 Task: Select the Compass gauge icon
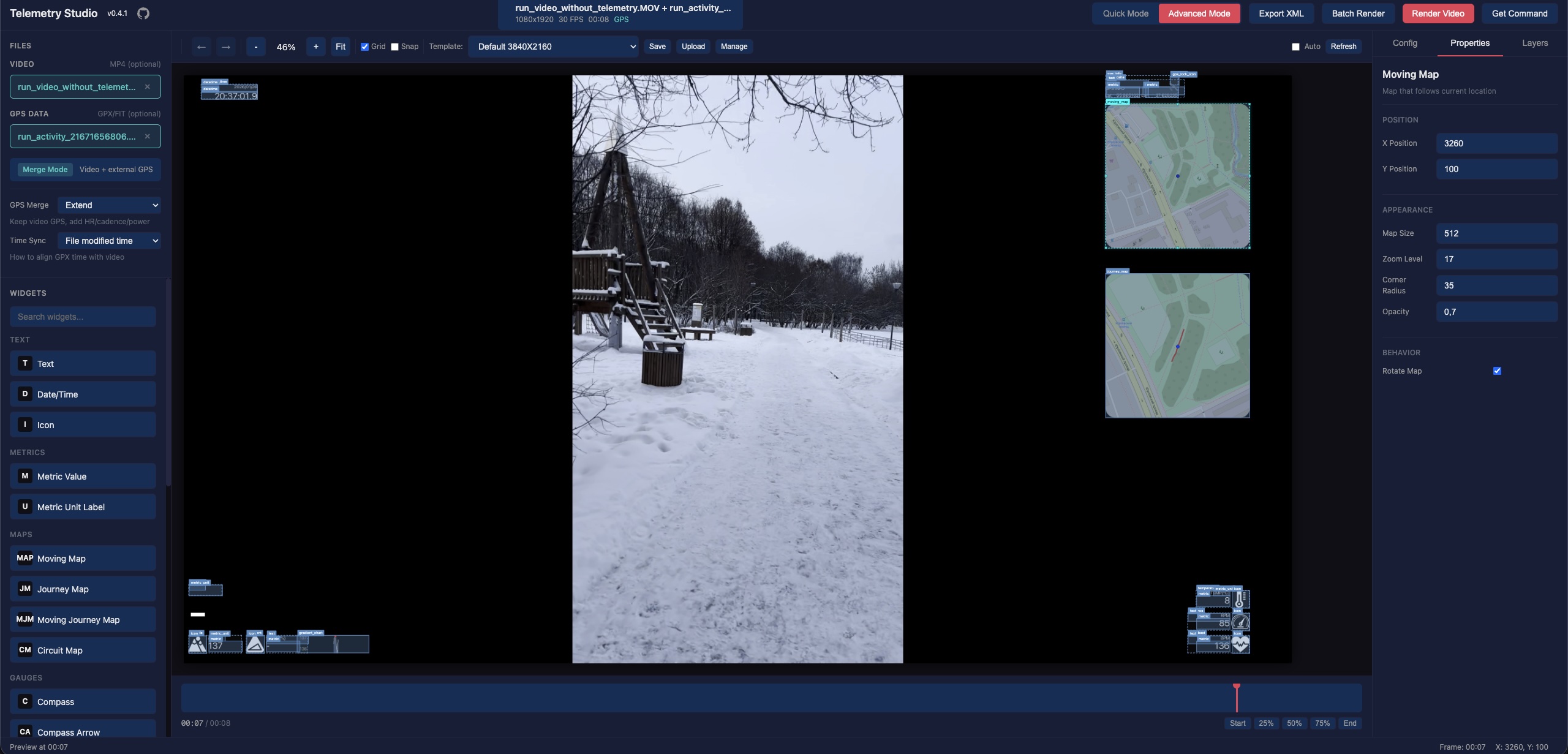click(x=24, y=701)
